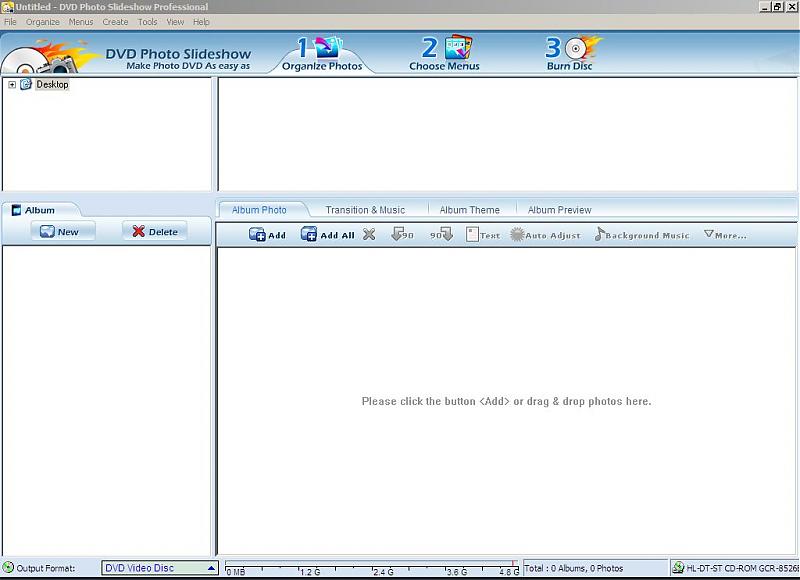The height and width of the screenshot is (580, 800).
Task: Click the New album button
Action: 63,232
